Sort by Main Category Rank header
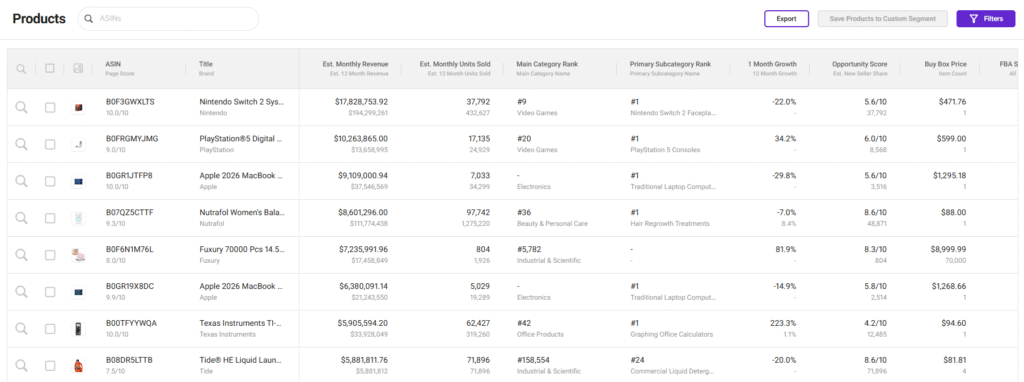Viewport: 1024px width, 382px height. pyautogui.click(x=547, y=64)
